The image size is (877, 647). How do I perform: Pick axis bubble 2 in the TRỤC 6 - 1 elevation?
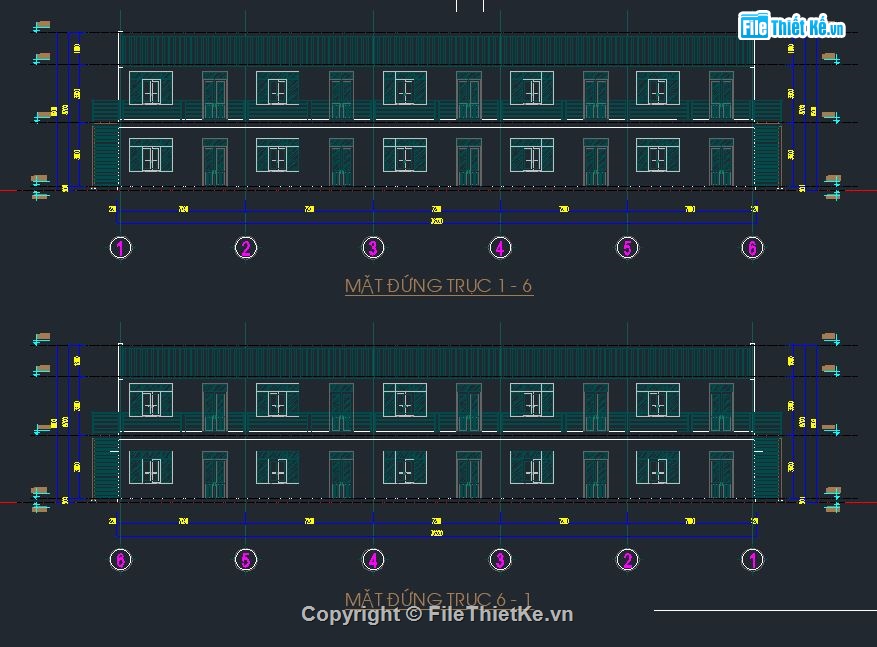pos(627,560)
